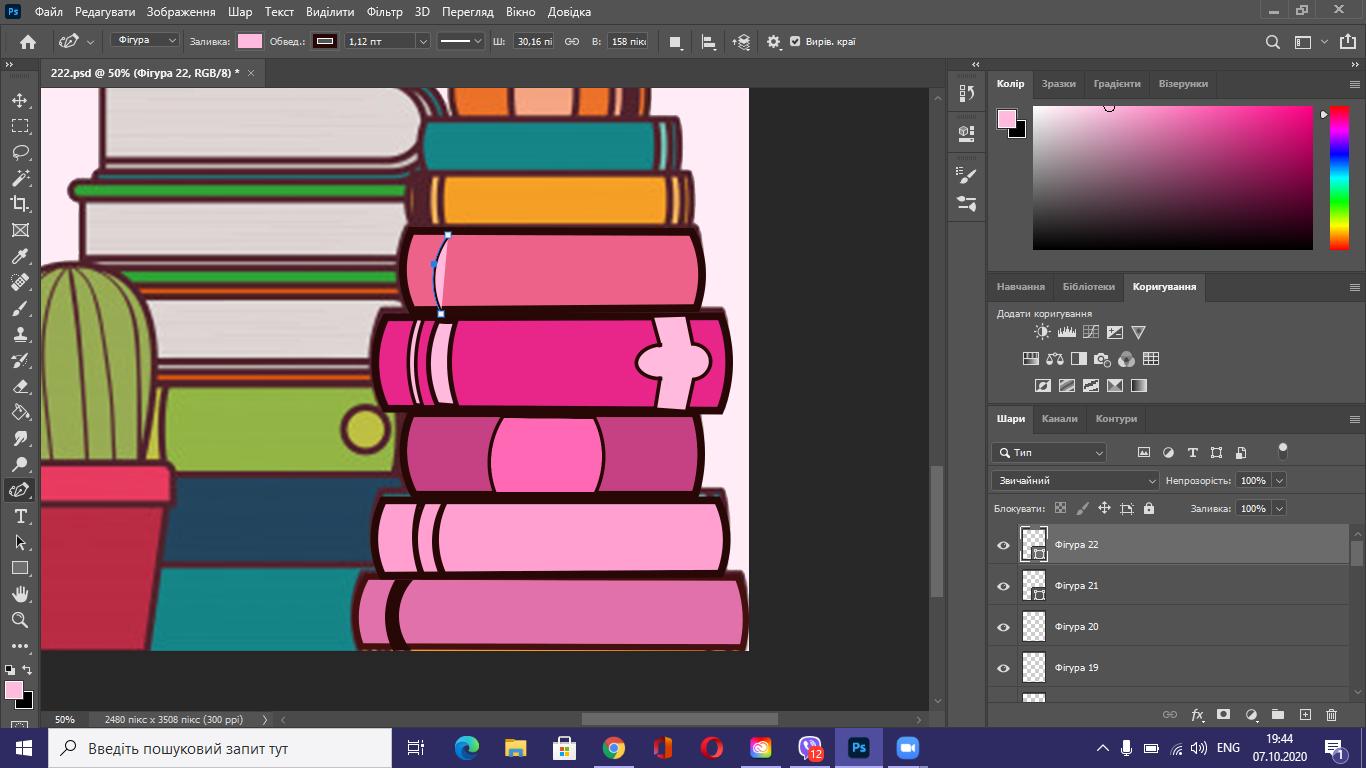Hide the Фігура 22 layer

coord(1003,545)
